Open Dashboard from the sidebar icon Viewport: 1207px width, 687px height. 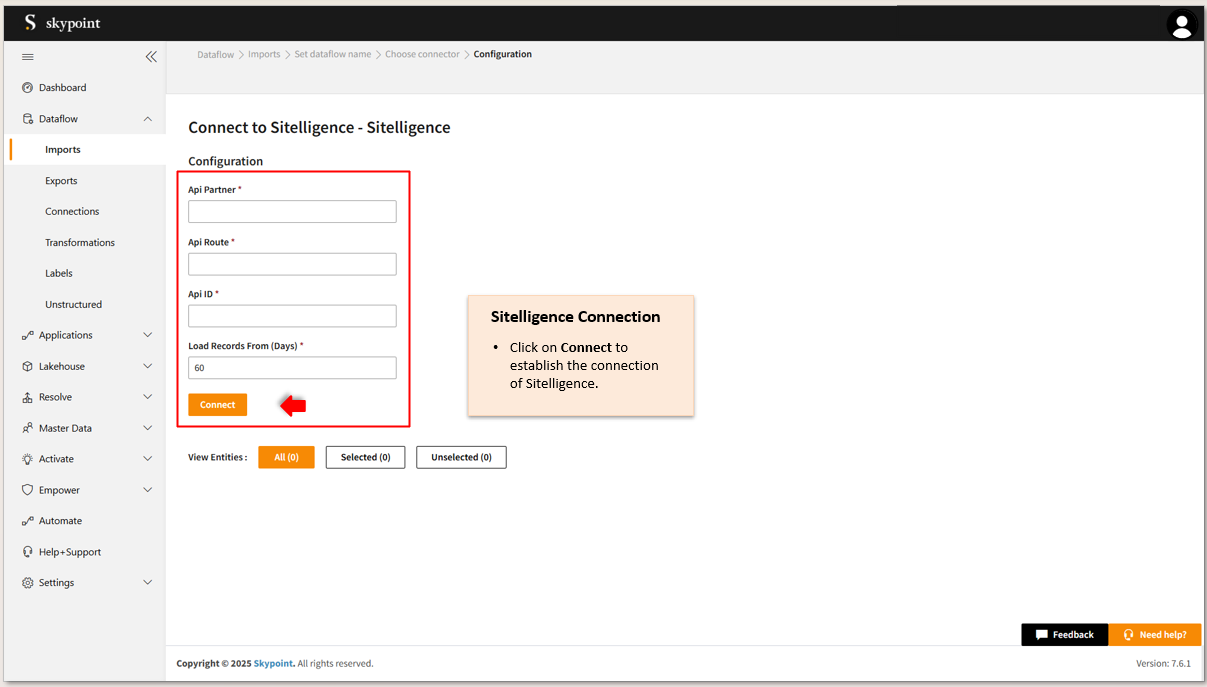point(28,88)
